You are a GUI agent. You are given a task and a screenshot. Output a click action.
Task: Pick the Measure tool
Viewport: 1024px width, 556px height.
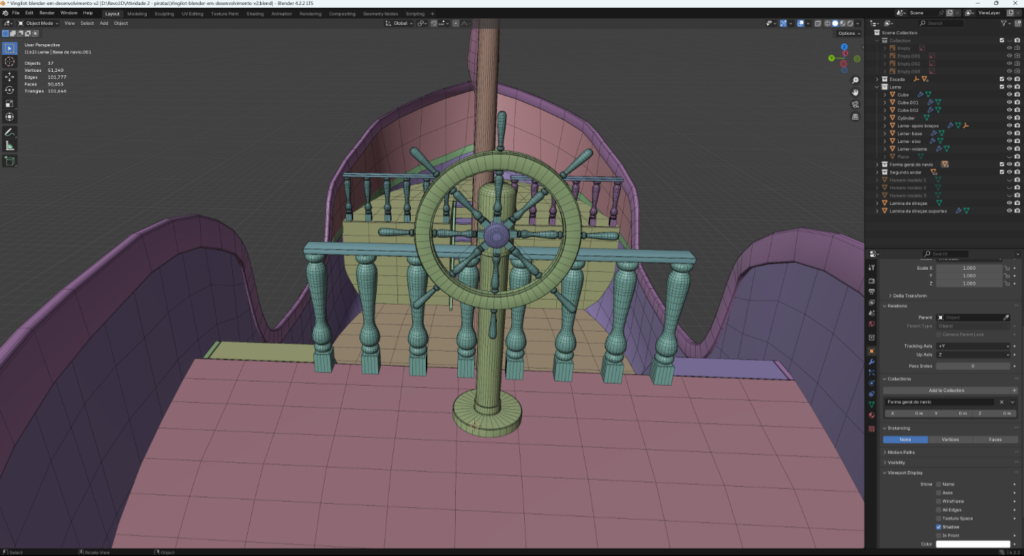[x=10, y=145]
